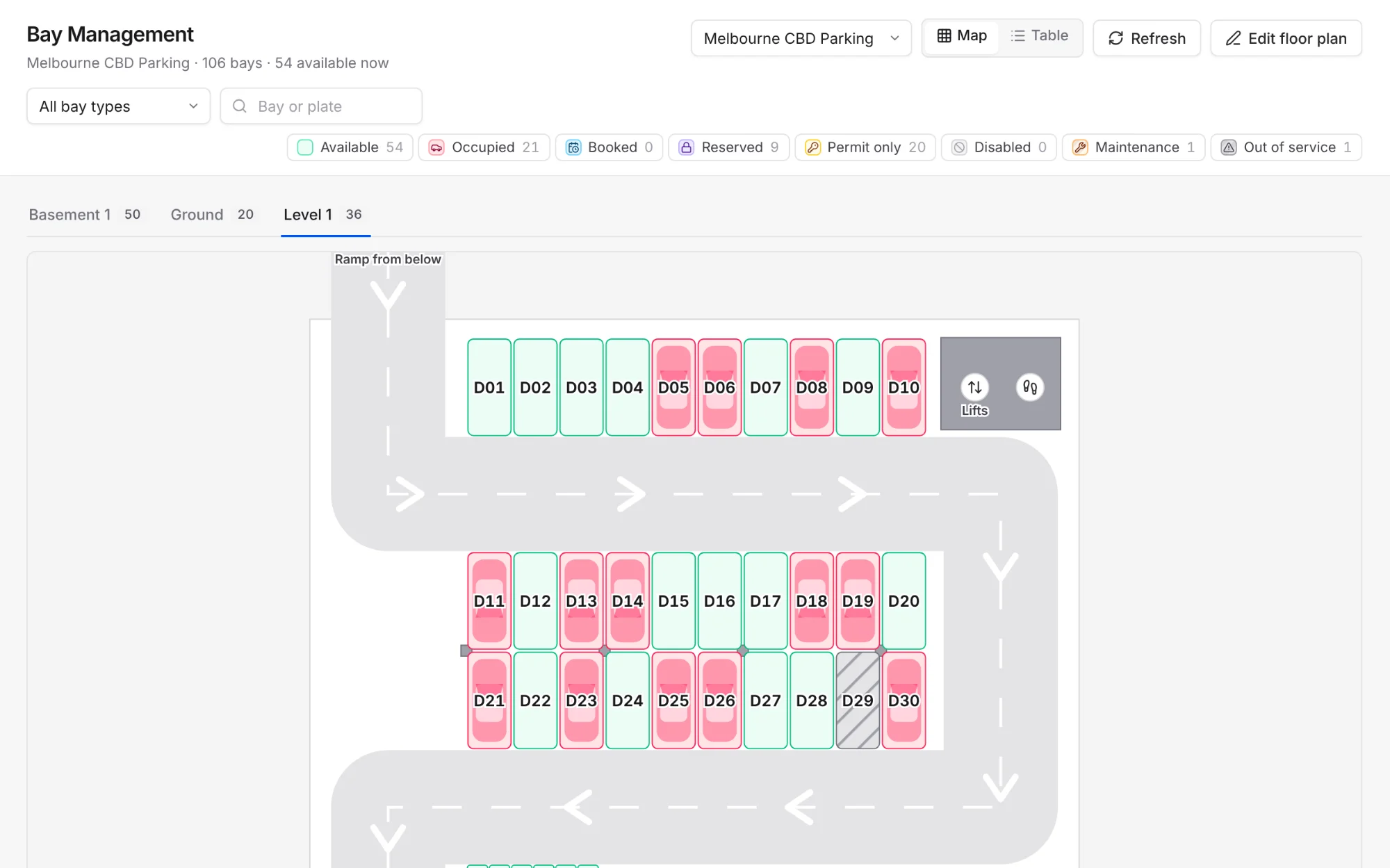Select occupied bay D14

point(628,600)
